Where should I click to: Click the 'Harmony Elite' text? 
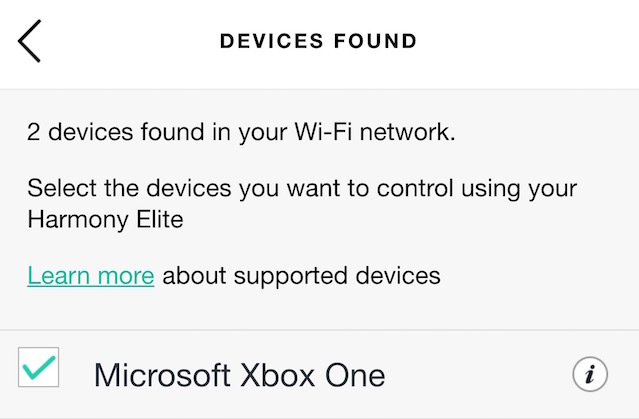pos(105,219)
